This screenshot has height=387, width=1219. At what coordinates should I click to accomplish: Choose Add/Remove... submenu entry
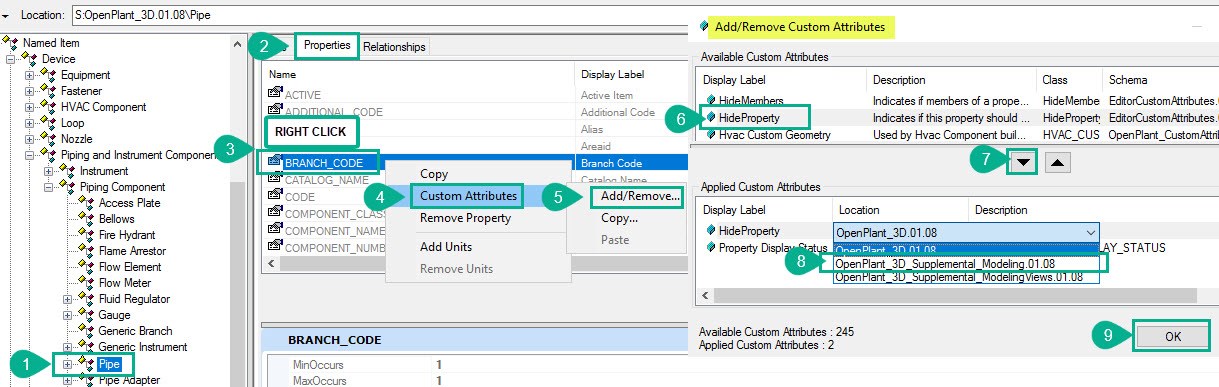(x=641, y=195)
